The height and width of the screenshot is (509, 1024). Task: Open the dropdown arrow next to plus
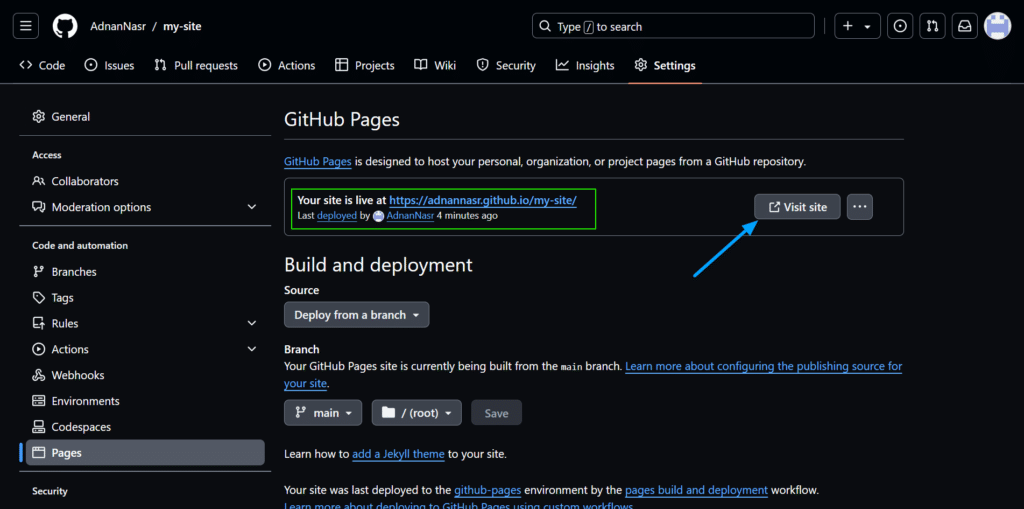[869, 26]
